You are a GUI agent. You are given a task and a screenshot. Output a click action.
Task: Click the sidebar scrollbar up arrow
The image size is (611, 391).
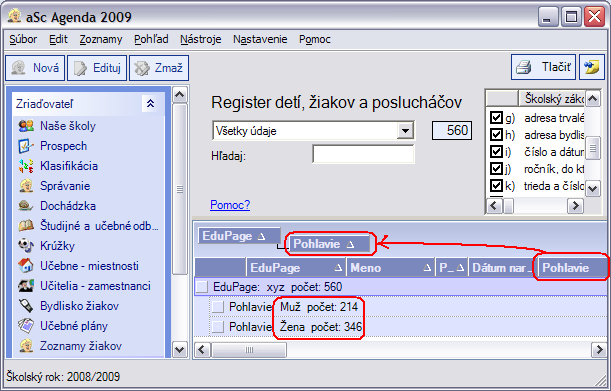179,95
